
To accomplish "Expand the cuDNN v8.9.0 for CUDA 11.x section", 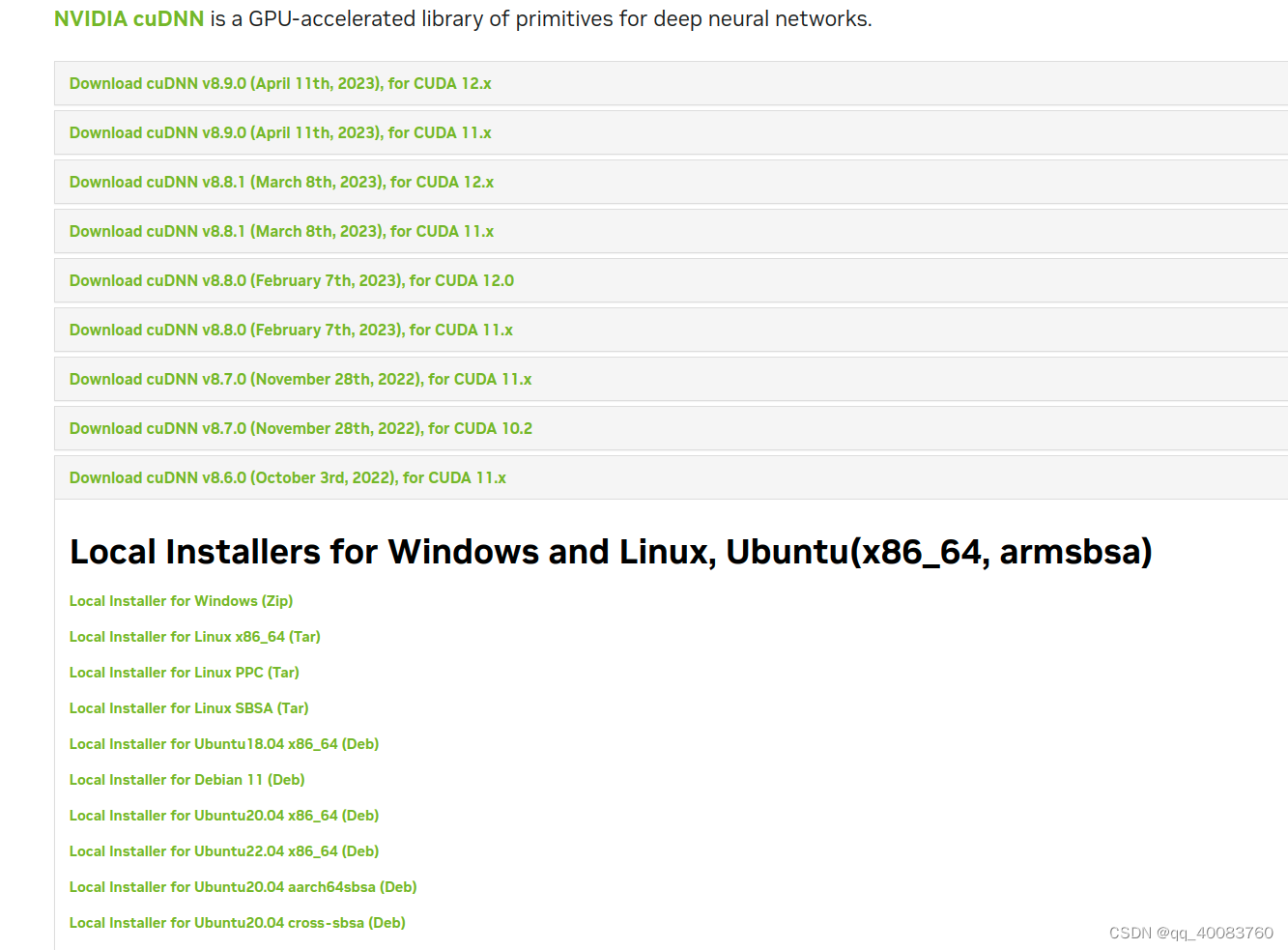I will point(279,132).
